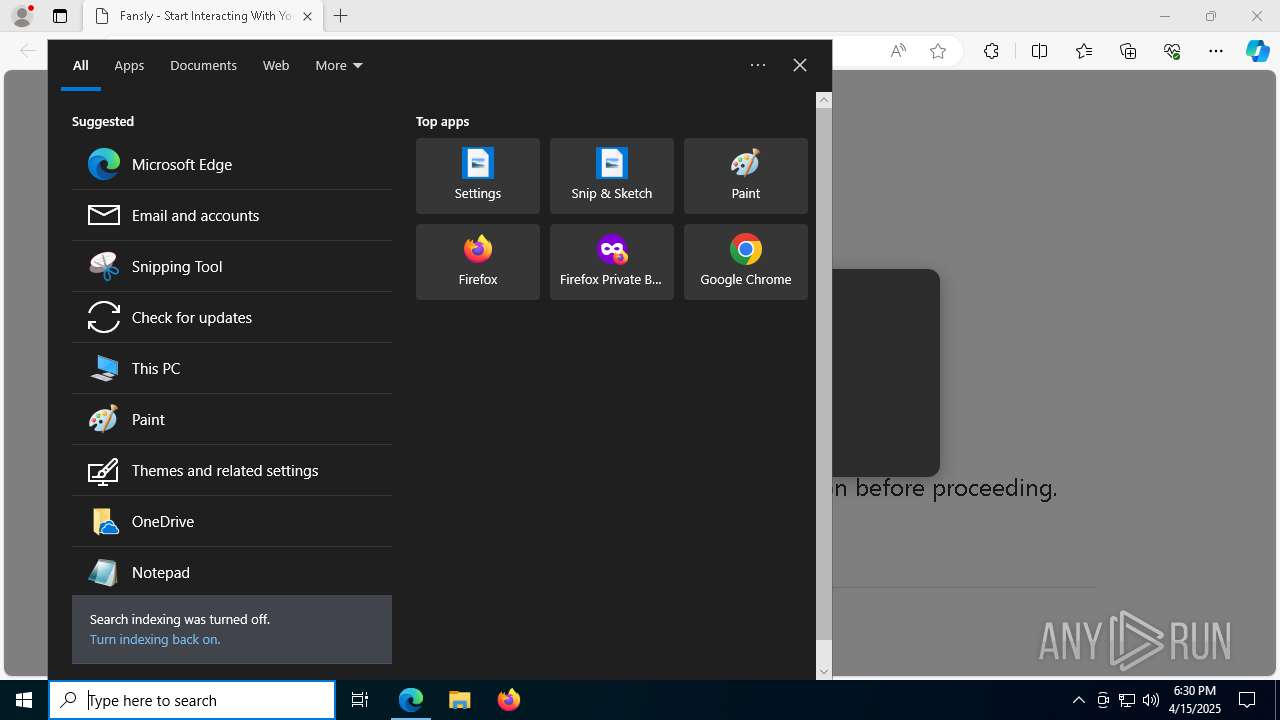Open Copilot in Edge

coord(1258,51)
